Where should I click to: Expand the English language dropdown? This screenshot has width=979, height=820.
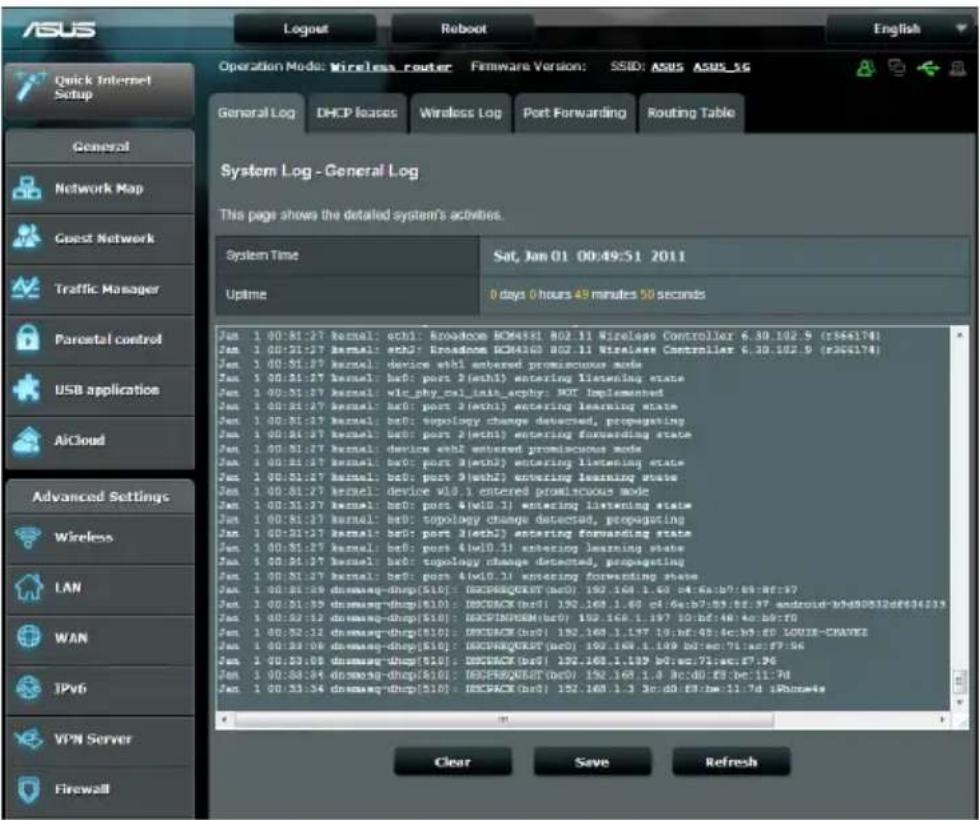click(x=901, y=29)
